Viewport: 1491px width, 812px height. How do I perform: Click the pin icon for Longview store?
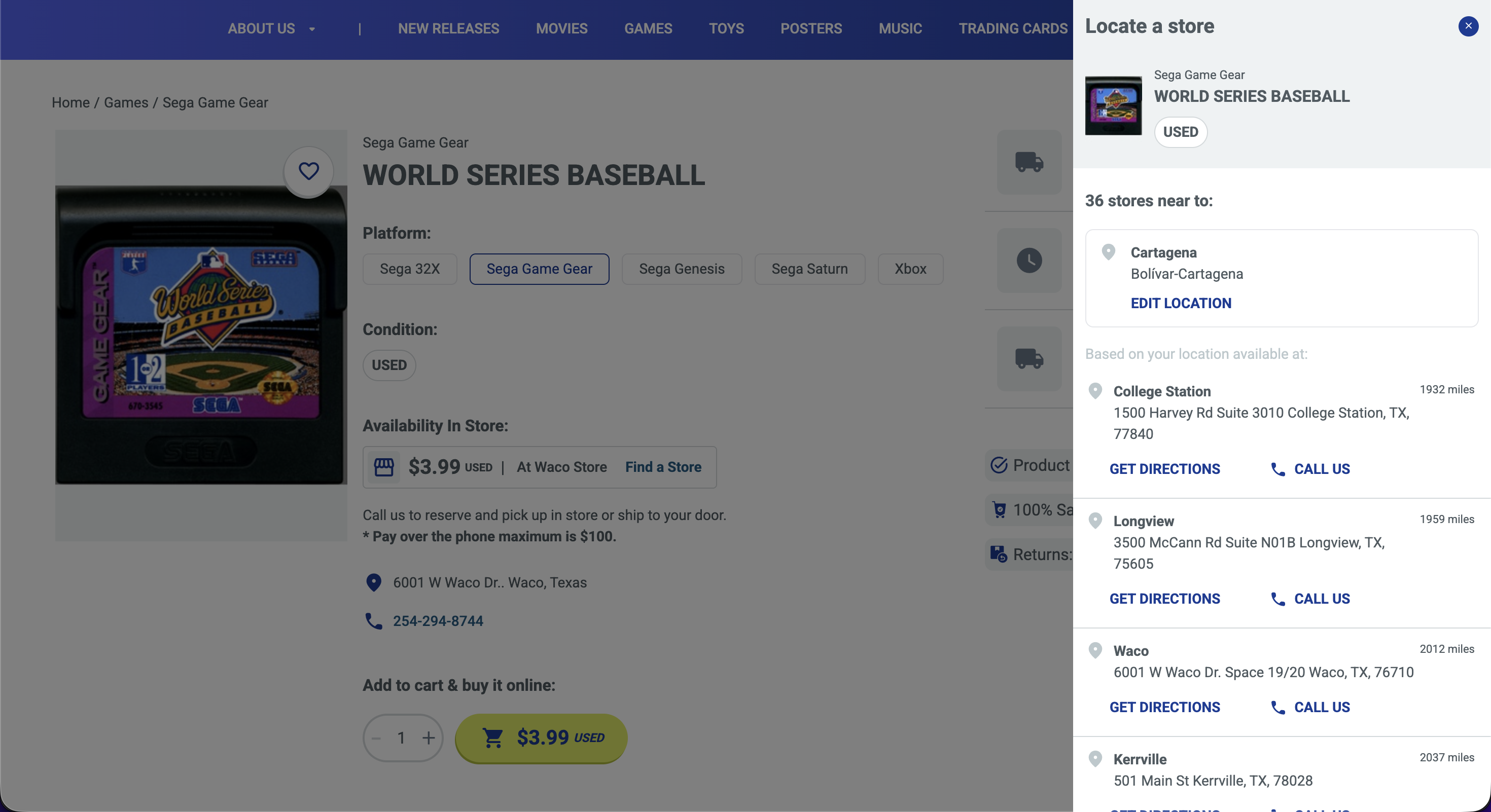coord(1095,521)
